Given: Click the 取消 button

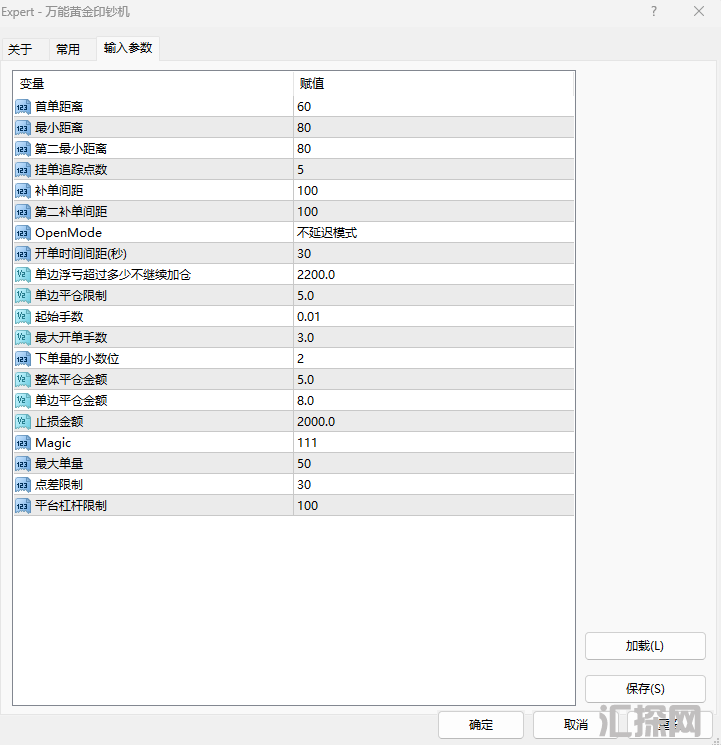Looking at the screenshot, I should [x=575, y=725].
